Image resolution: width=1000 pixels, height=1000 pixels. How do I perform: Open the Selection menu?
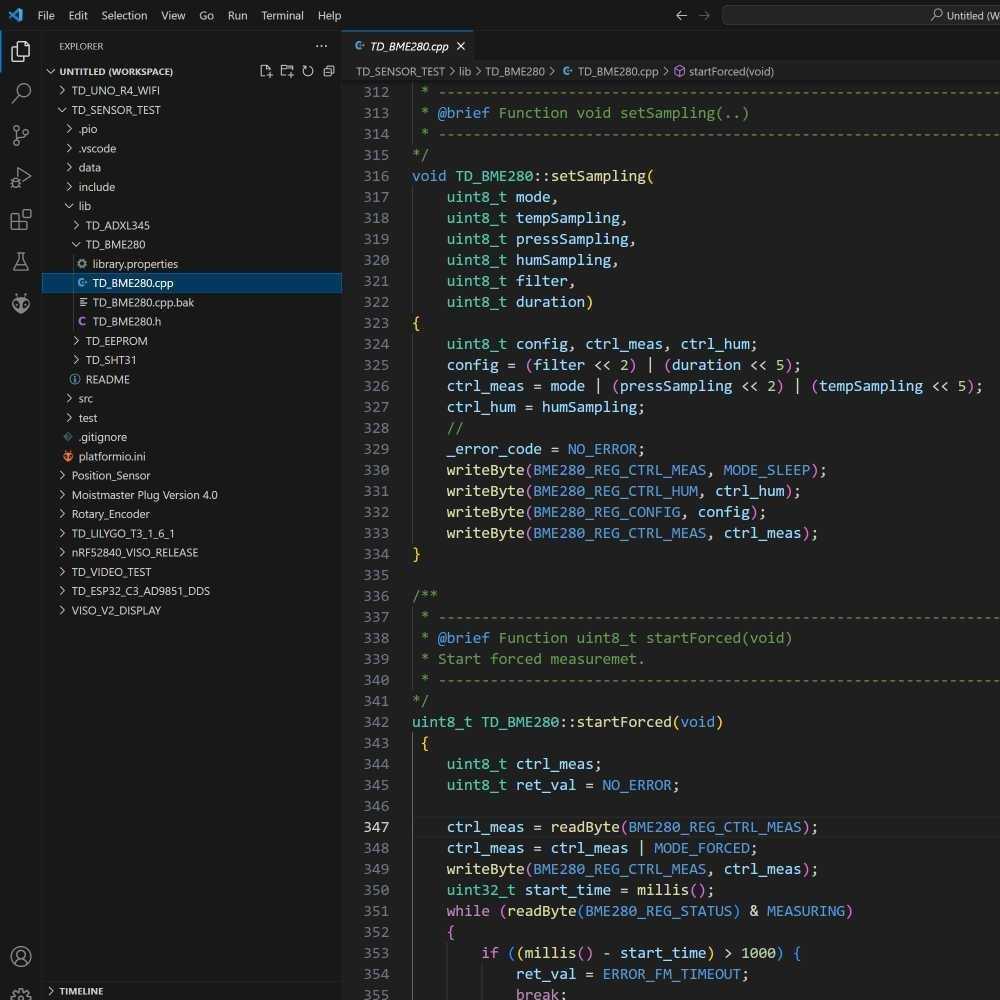(124, 16)
